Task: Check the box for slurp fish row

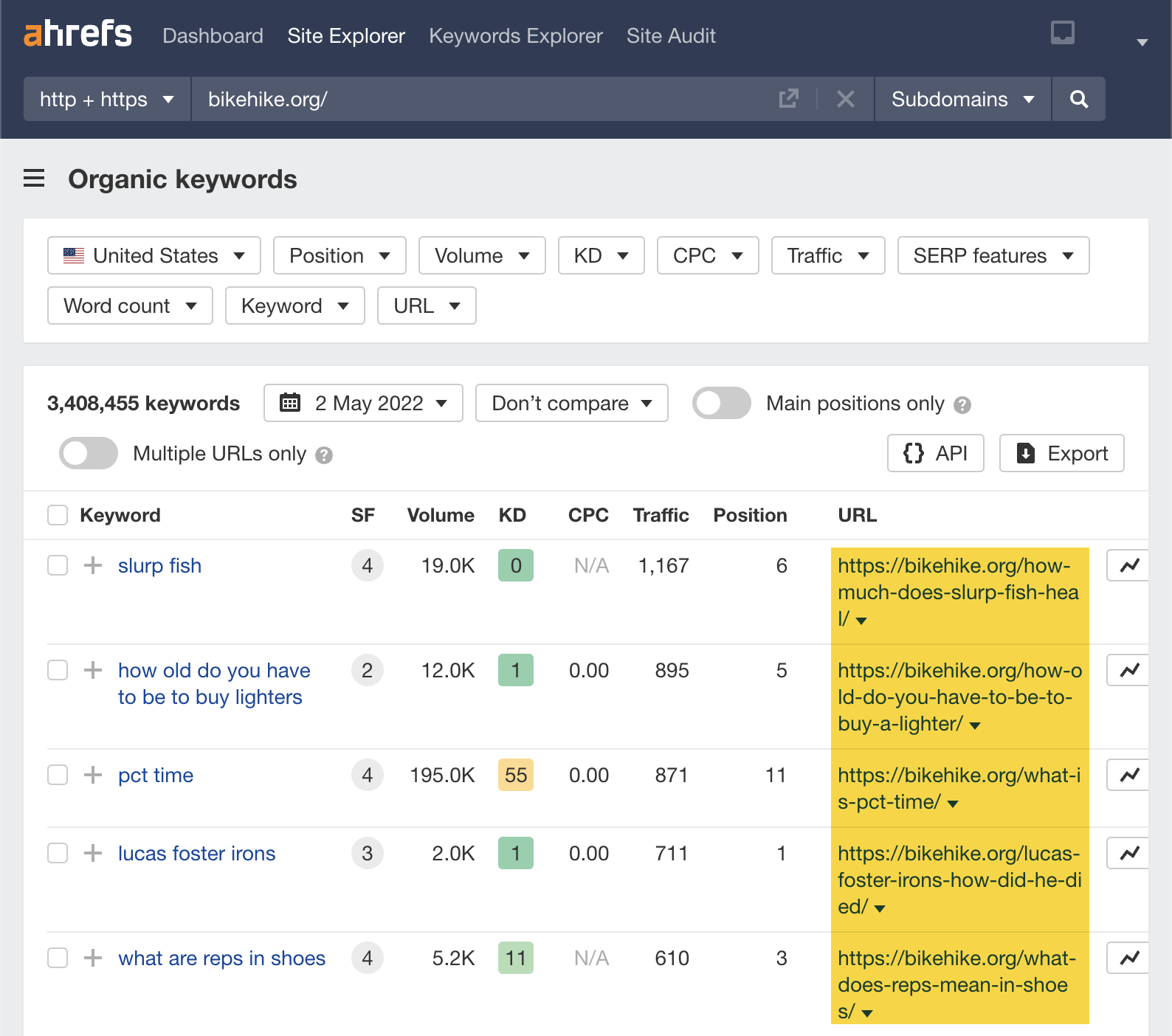Action: [x=58, y=566]
